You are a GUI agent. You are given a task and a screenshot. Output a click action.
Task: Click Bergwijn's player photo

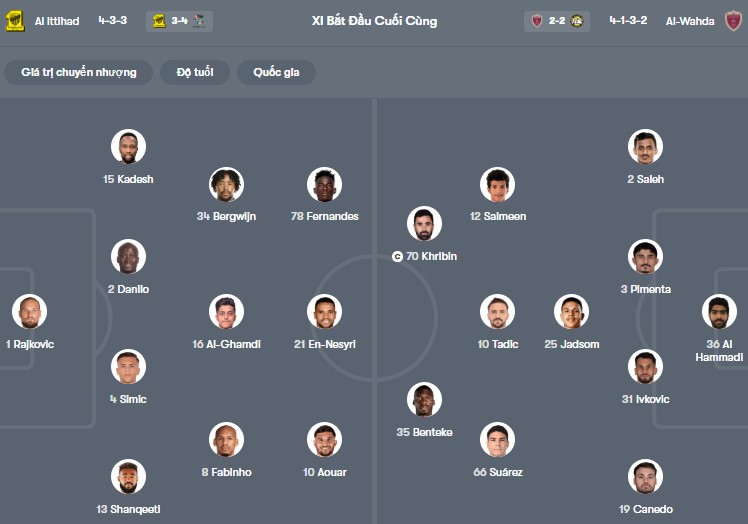[x=227, y=184]
